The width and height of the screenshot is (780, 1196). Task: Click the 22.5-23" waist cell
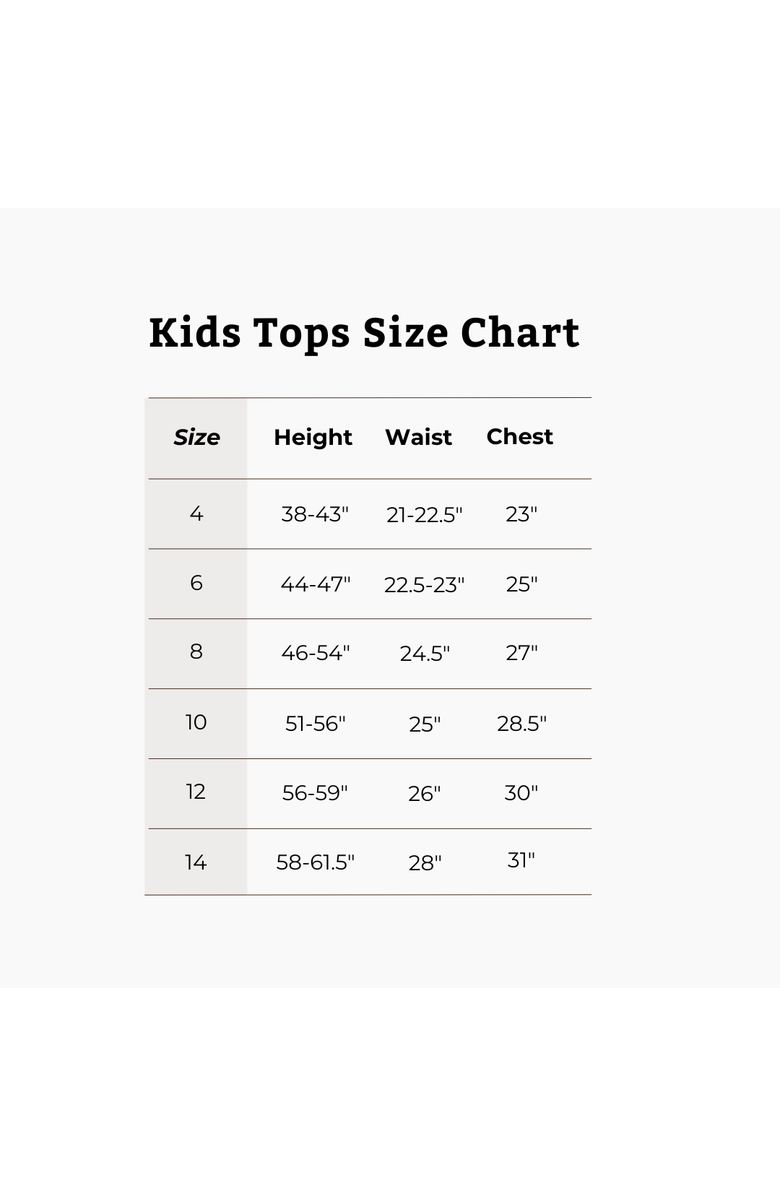coord(425,585)
